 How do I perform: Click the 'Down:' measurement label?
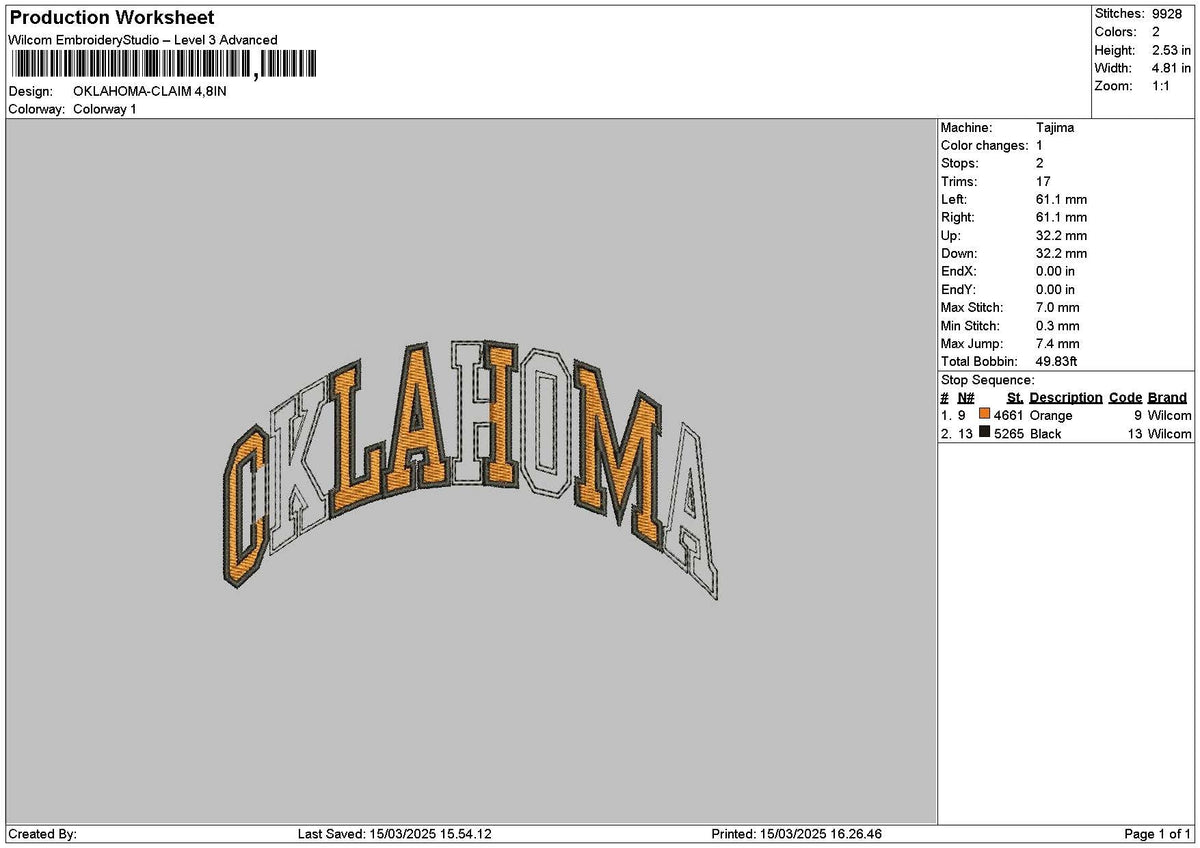[960, 254]
